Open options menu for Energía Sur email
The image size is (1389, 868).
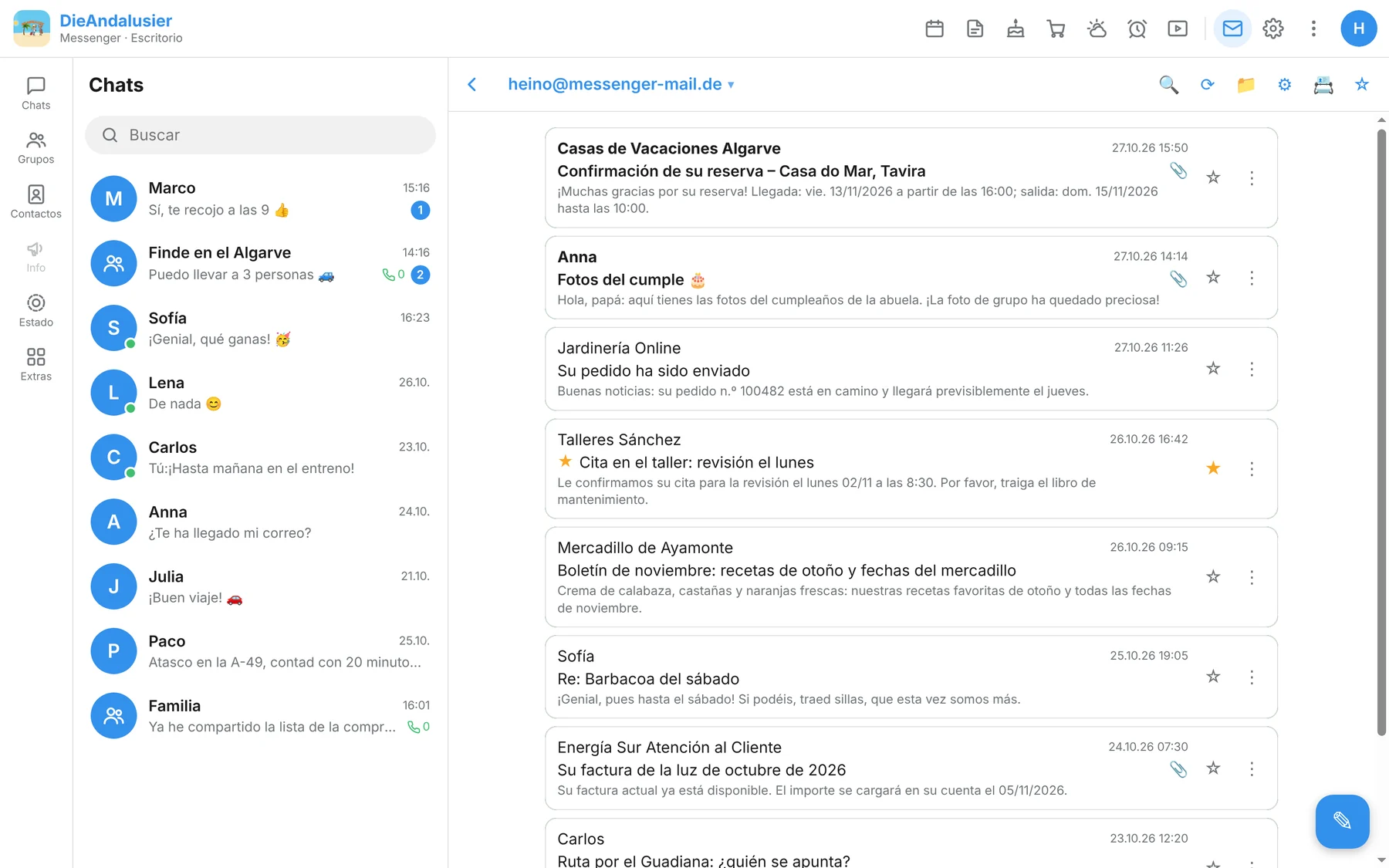[x=1252, y=768]
